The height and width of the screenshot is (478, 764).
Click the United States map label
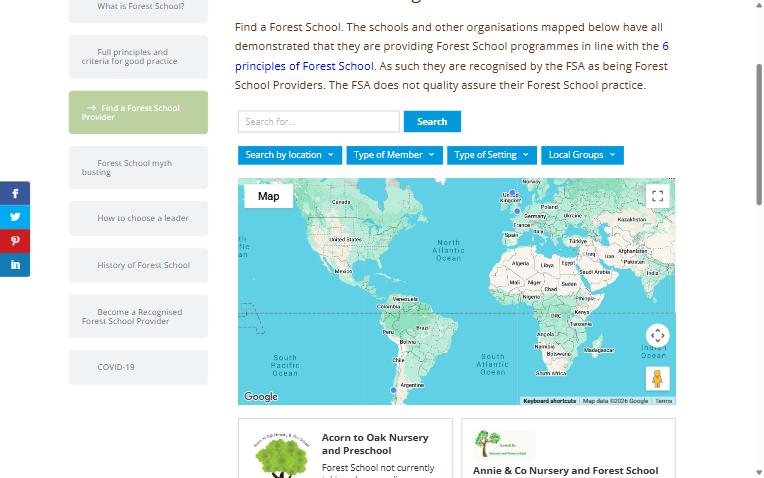[345, 239]
